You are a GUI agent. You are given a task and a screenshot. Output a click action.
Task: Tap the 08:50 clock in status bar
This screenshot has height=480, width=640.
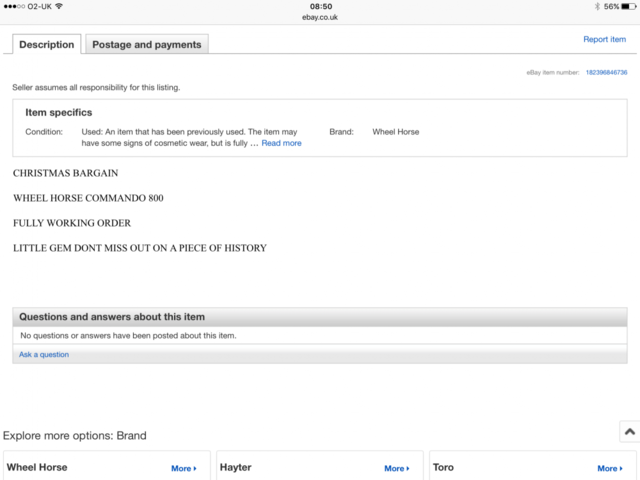(x=320, y=6)
